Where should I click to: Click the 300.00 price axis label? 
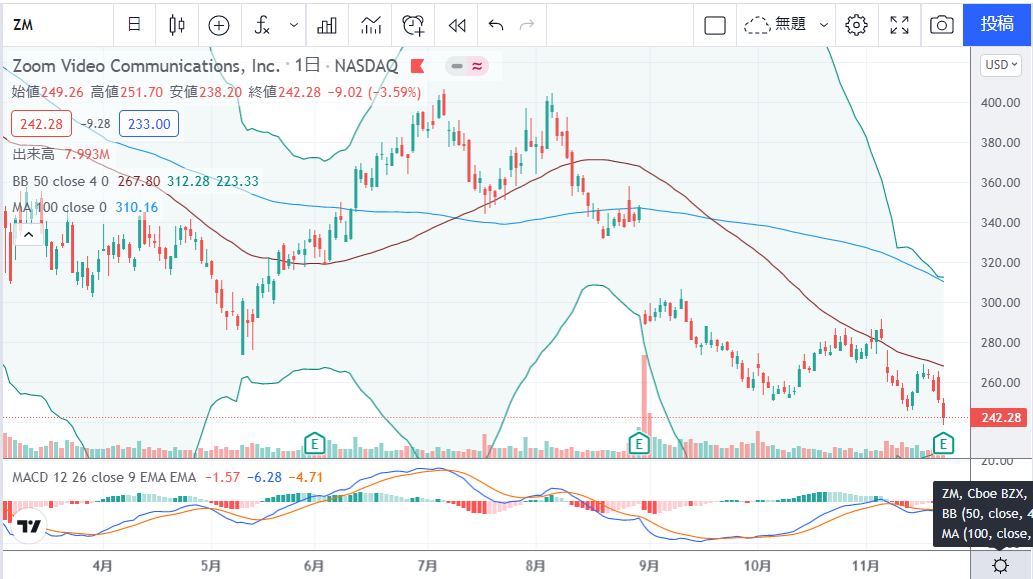[x=1000, y=303]
